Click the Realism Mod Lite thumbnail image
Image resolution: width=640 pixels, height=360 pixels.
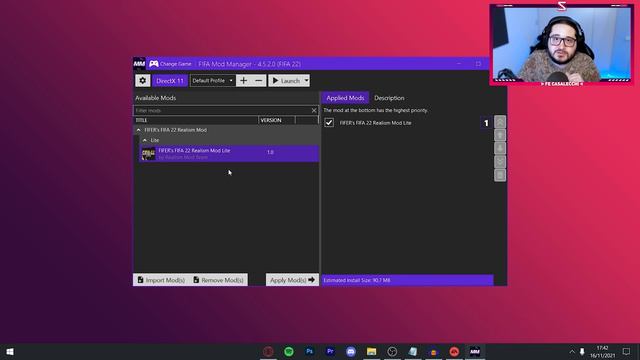tap(148, 154)
